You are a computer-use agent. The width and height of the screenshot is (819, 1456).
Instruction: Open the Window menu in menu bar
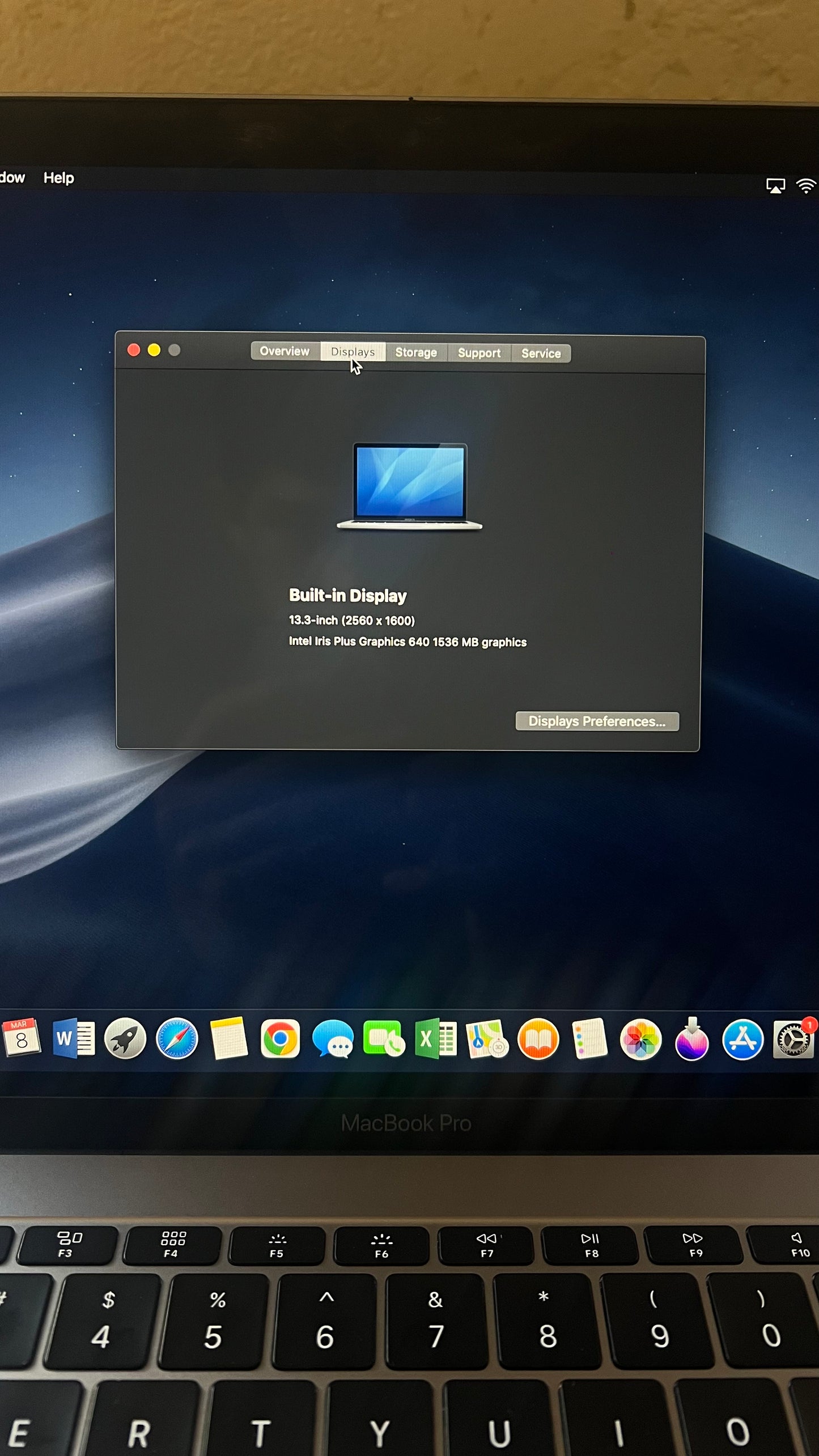[11, 177]
